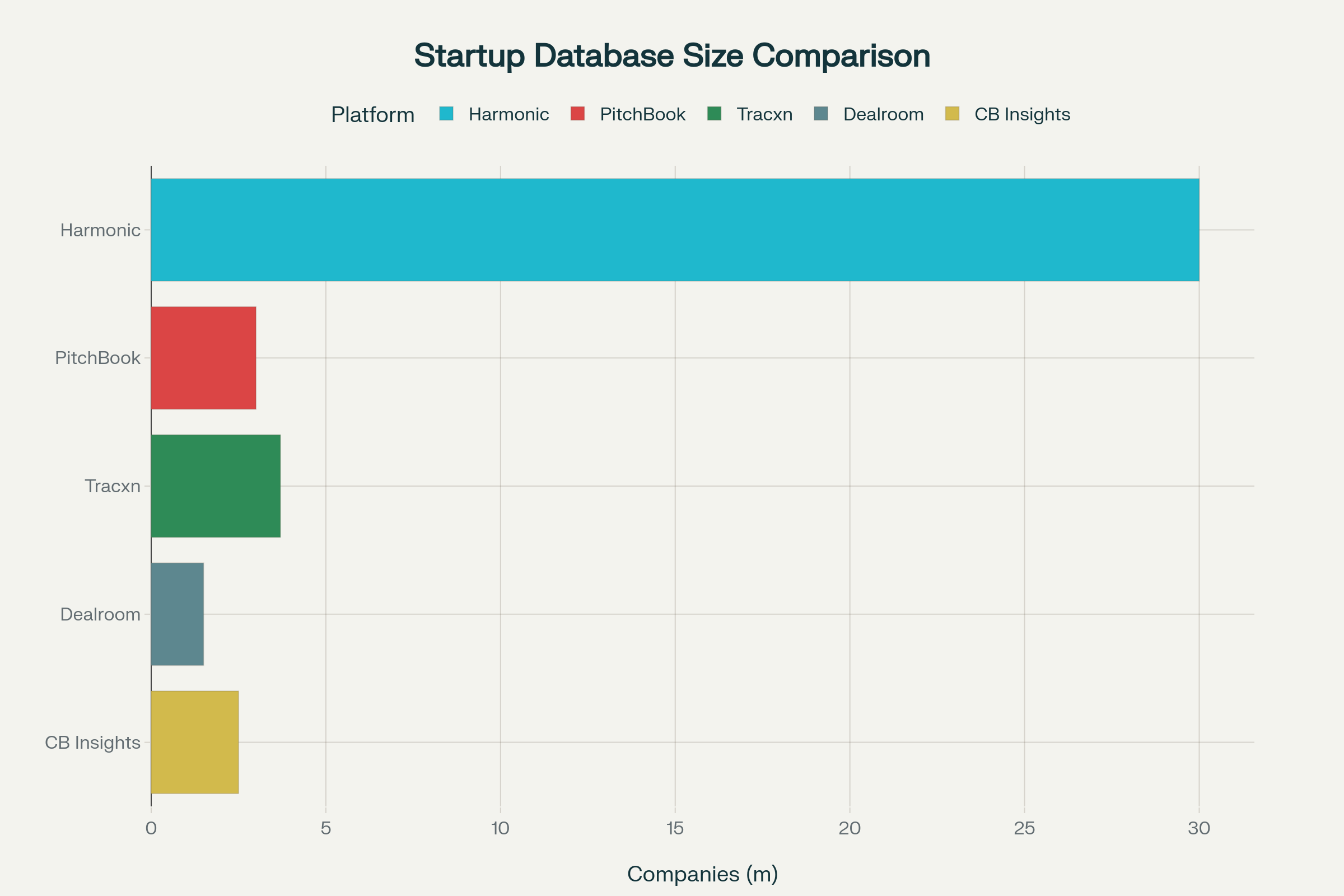Toggle the PitchBook legend label
This screenshot has width=1344, height=896.
tap(643, 114)
